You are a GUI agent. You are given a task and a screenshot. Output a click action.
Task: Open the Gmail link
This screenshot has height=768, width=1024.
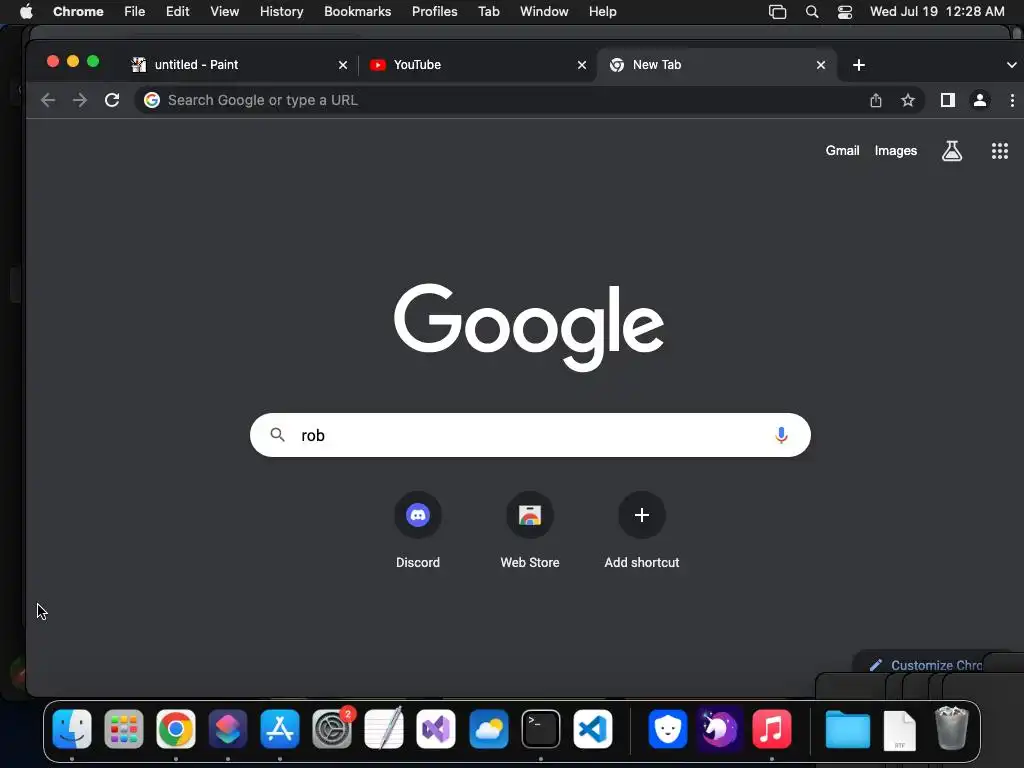842,151
